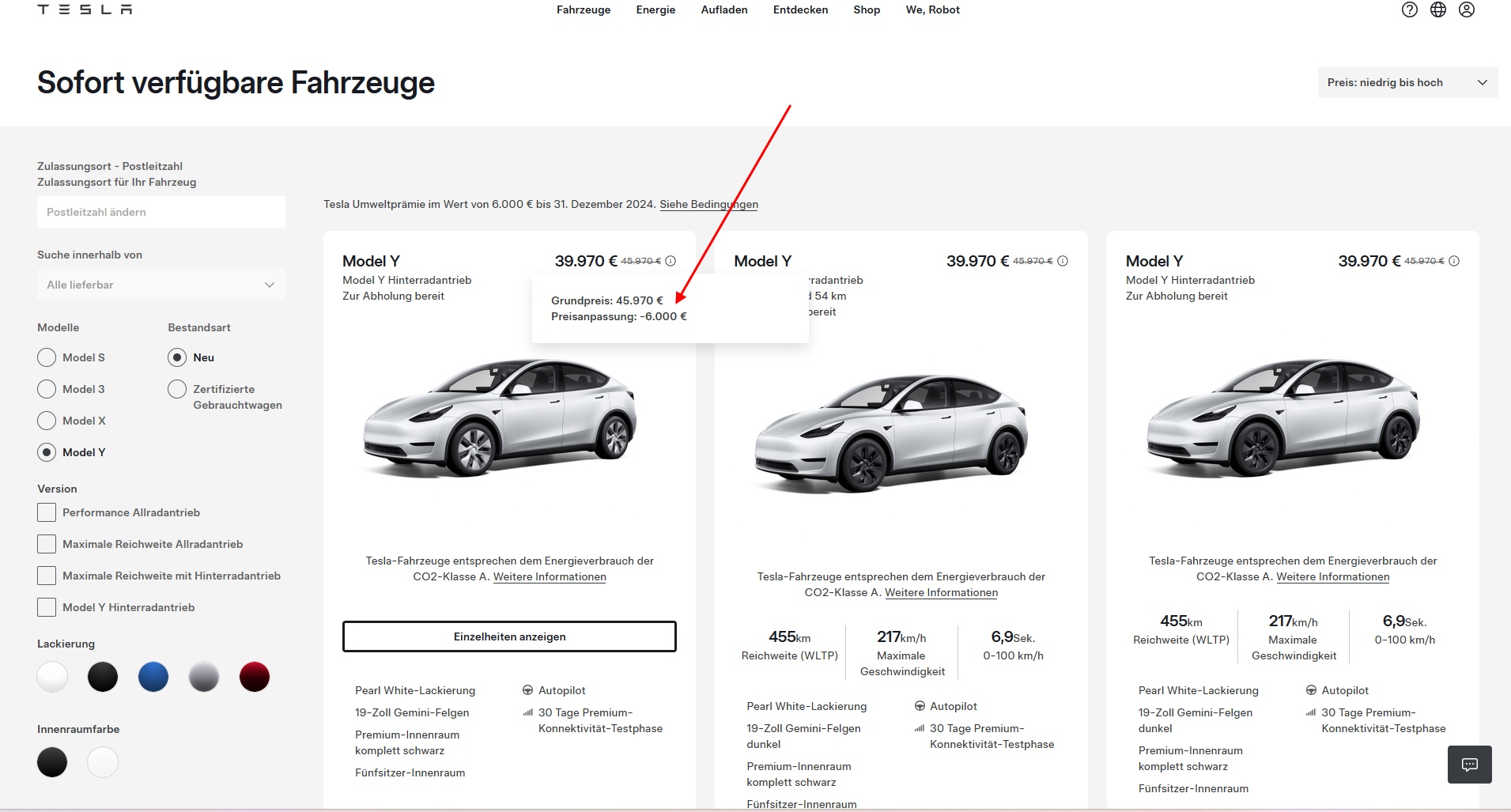Click the Autopilot steering wheel icon on first card
Image resolution: width=1511 pixels, height=812 pixels.
point(527,690)
